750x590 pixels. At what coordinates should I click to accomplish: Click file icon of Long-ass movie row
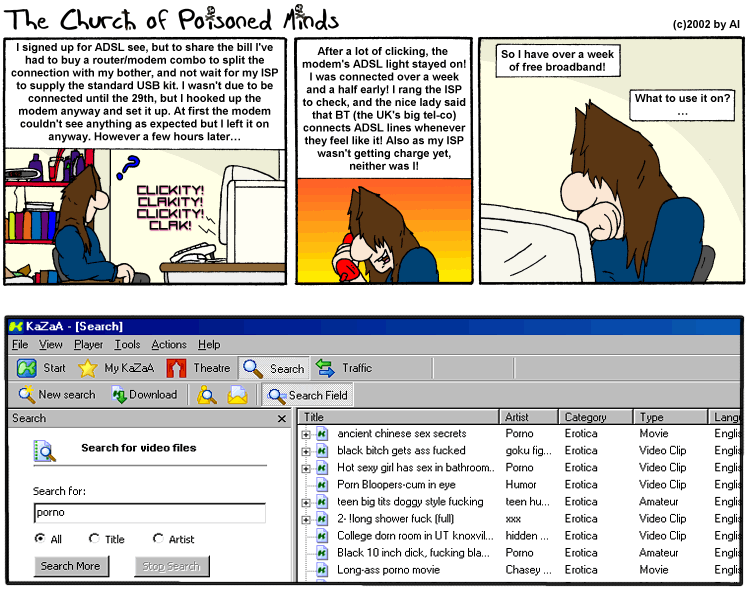[322, 570]
